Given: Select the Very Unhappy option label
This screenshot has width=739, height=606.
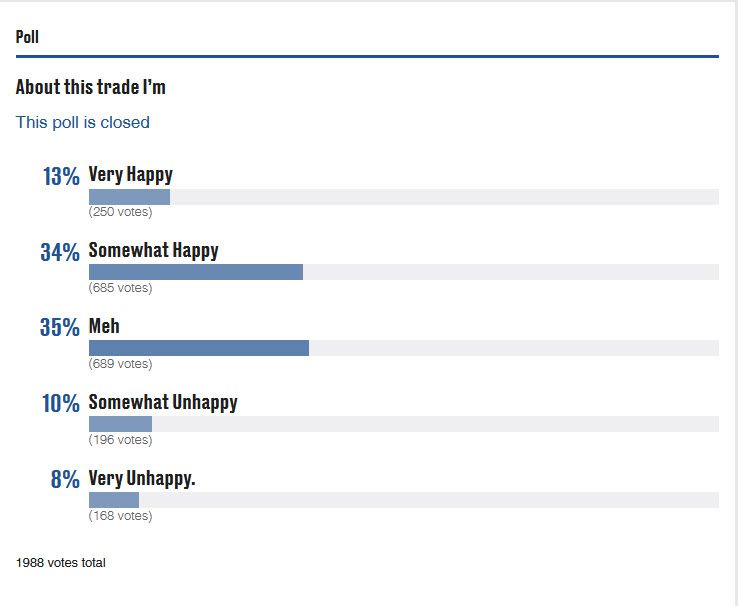Looking at the screenshot, I should coord(142,479).
